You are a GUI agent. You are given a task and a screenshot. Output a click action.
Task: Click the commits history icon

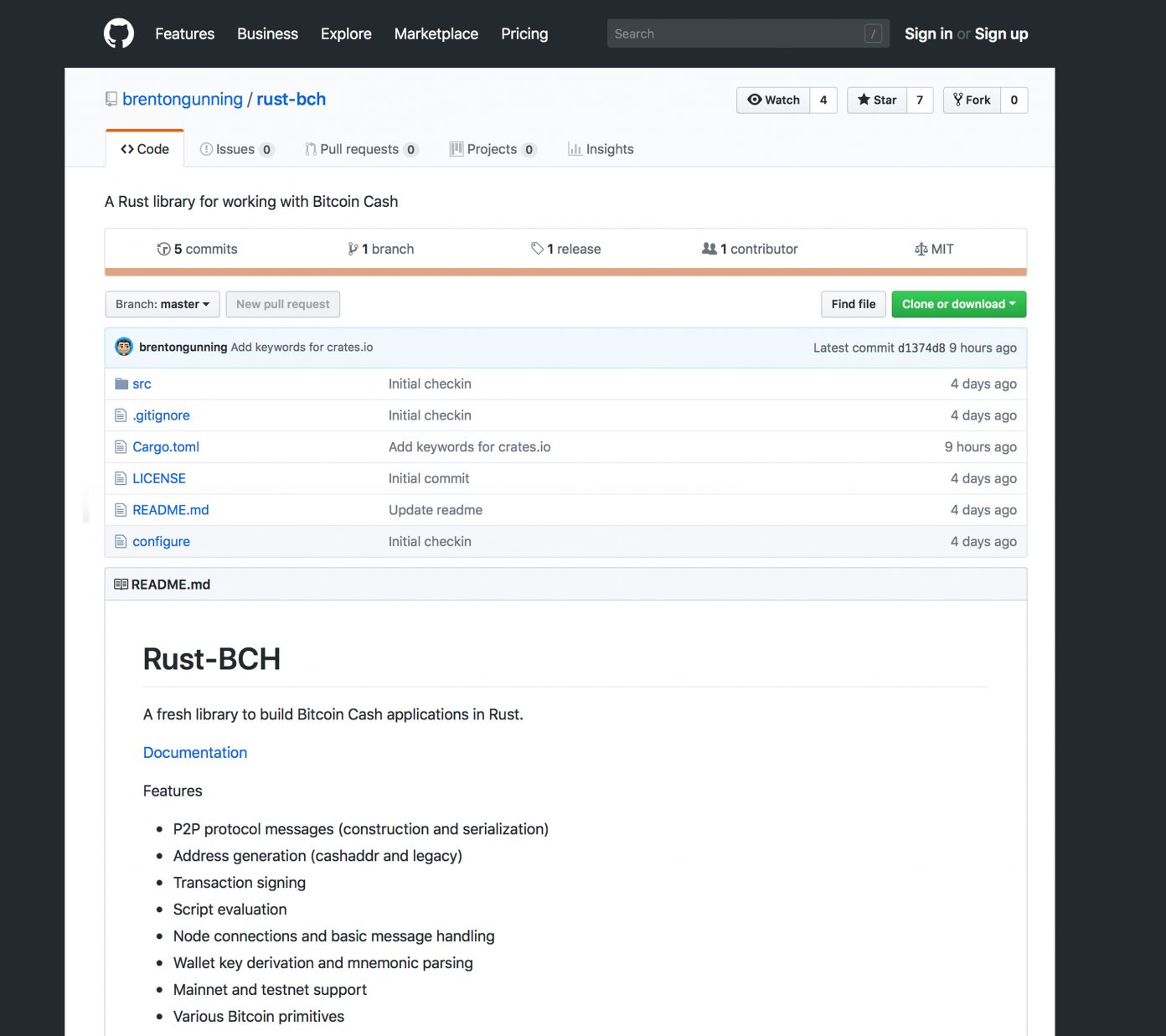click(x=163, y=249)
